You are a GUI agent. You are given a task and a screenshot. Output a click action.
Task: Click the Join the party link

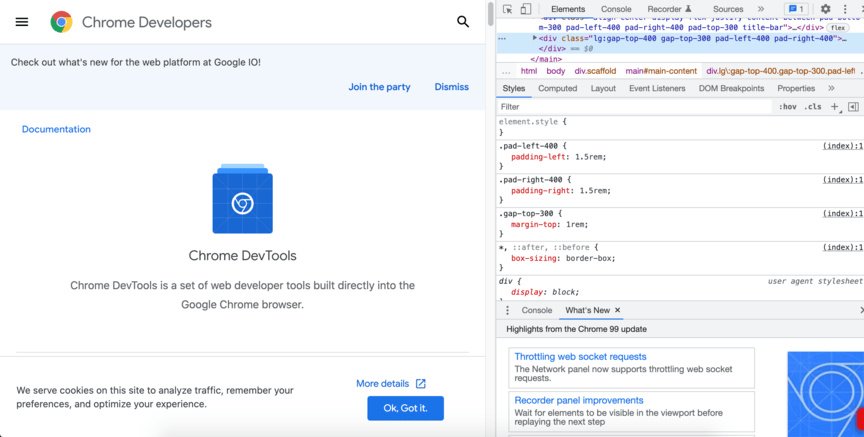379,87
